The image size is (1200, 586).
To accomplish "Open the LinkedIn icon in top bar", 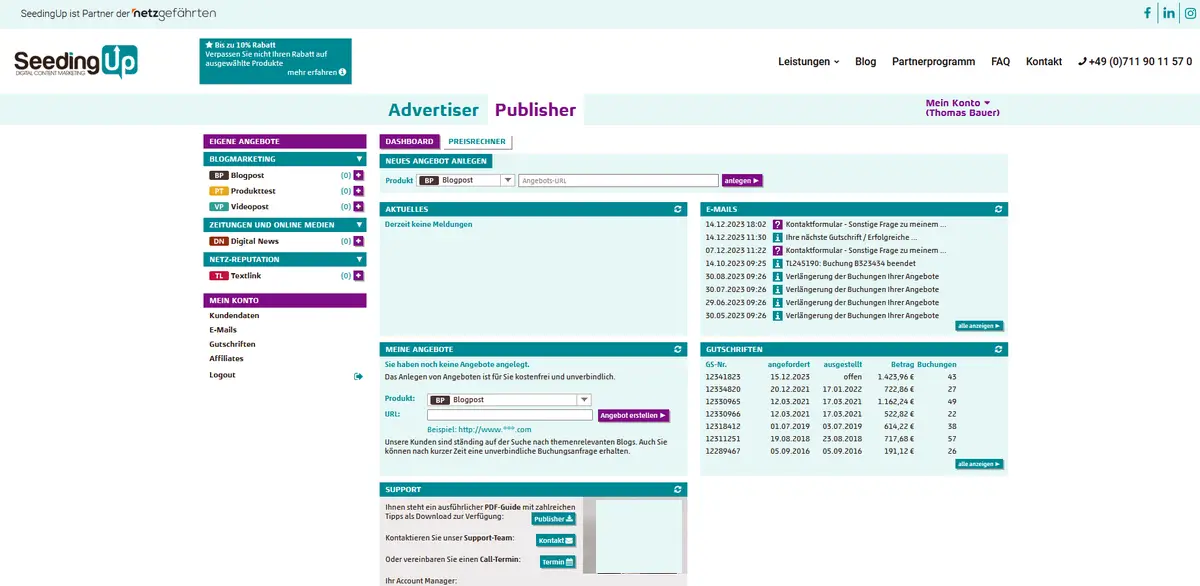I will point(1169,13).
